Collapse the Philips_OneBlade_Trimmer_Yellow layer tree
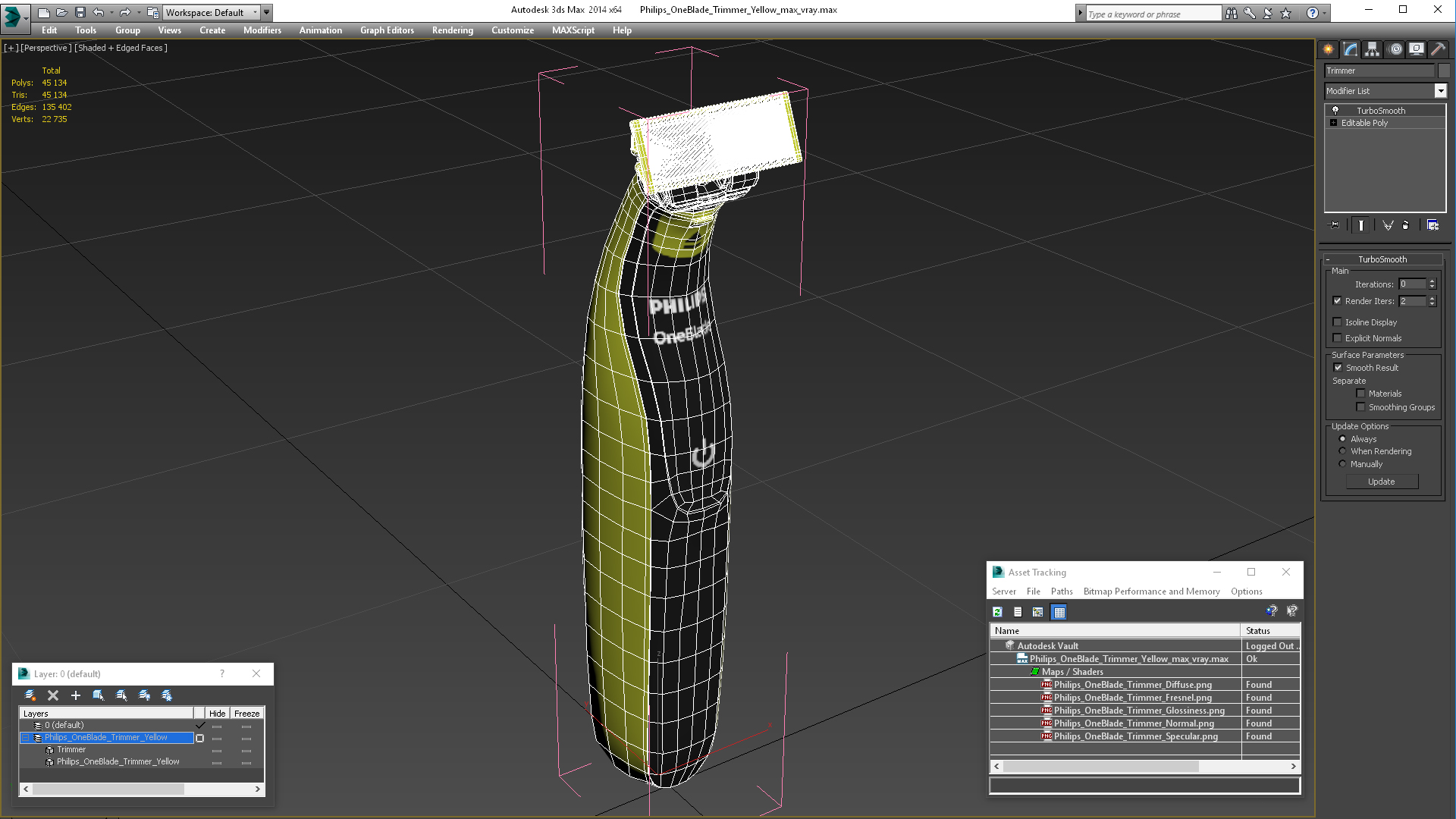This screenshot has height=819, width=1456. 26,738
